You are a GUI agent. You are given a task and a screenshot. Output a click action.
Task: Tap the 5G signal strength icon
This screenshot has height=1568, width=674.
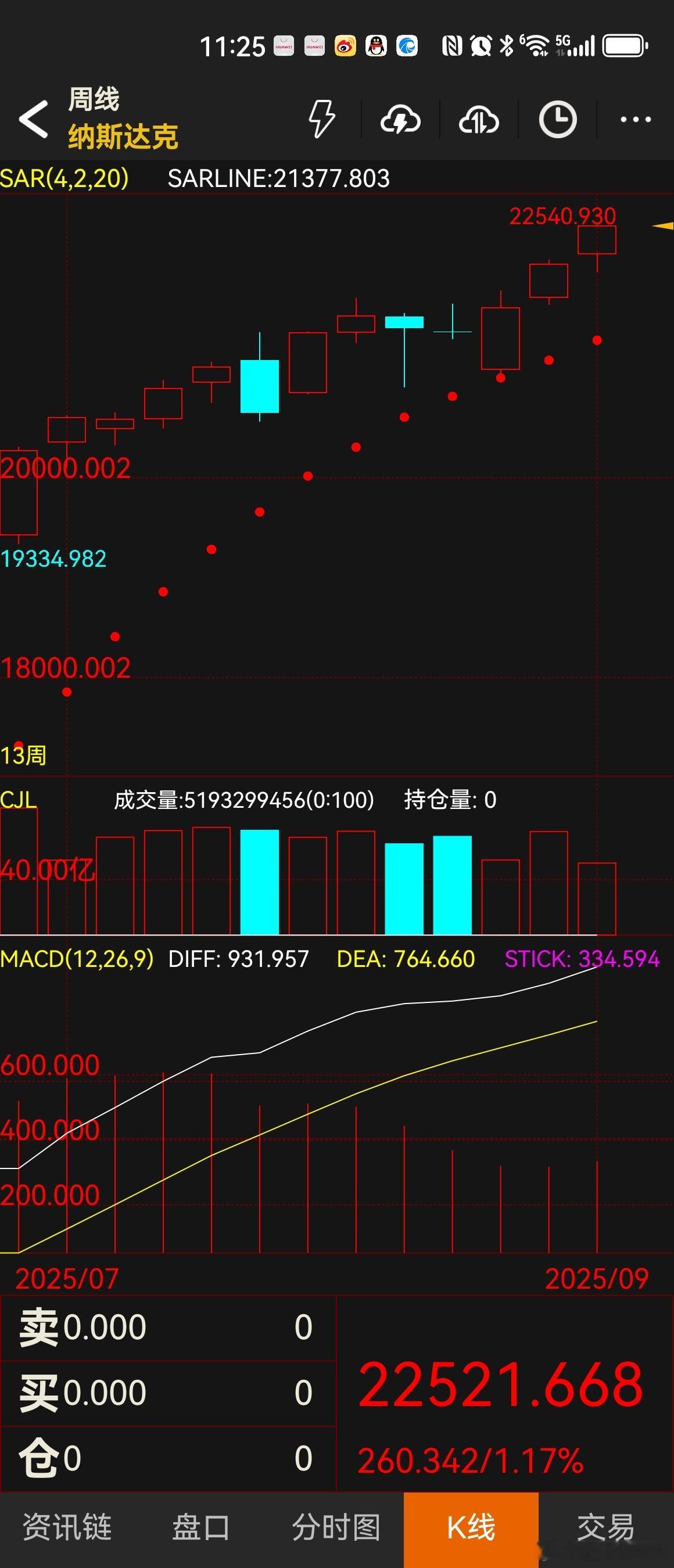(575, 46)
